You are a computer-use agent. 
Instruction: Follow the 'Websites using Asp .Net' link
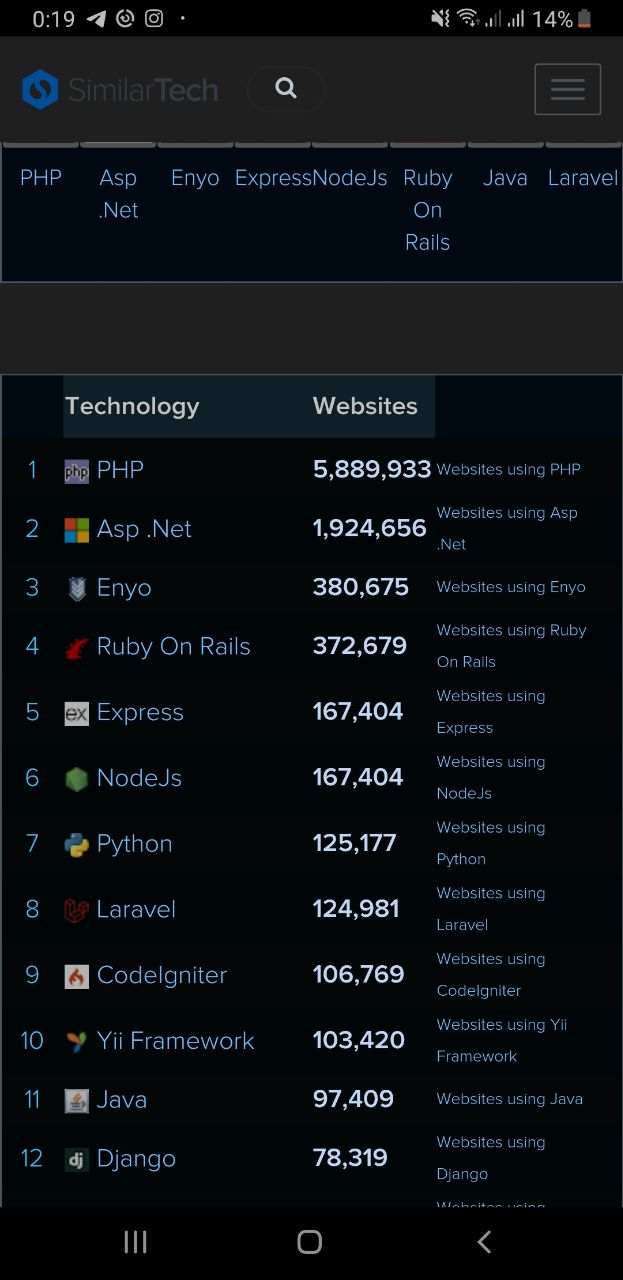coord(507,528)
